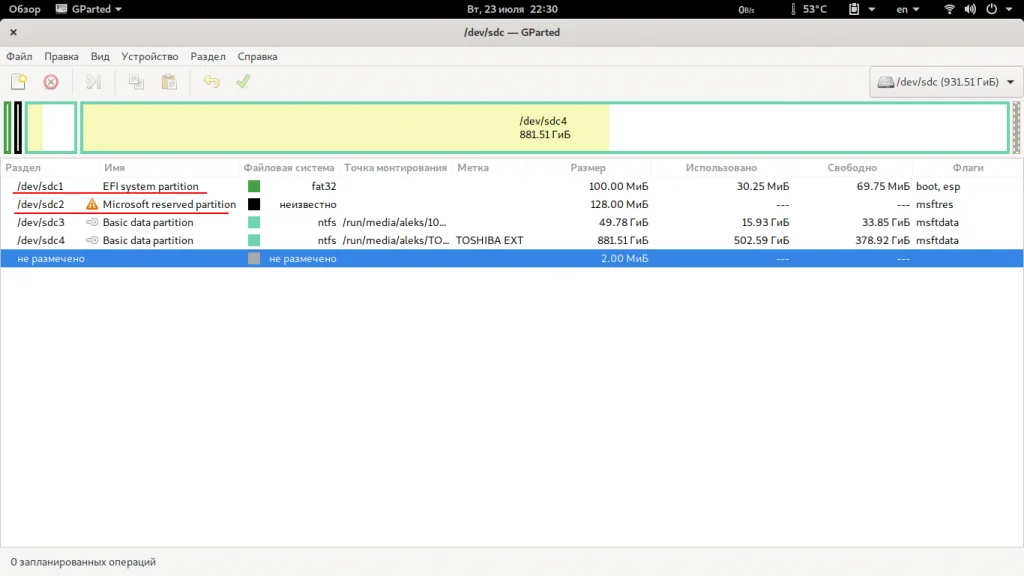This screenshot has height=576, width=1024.
Task: Click the ntfs swatch of /dev/sdc4
Action: click(x=254, y=240)
